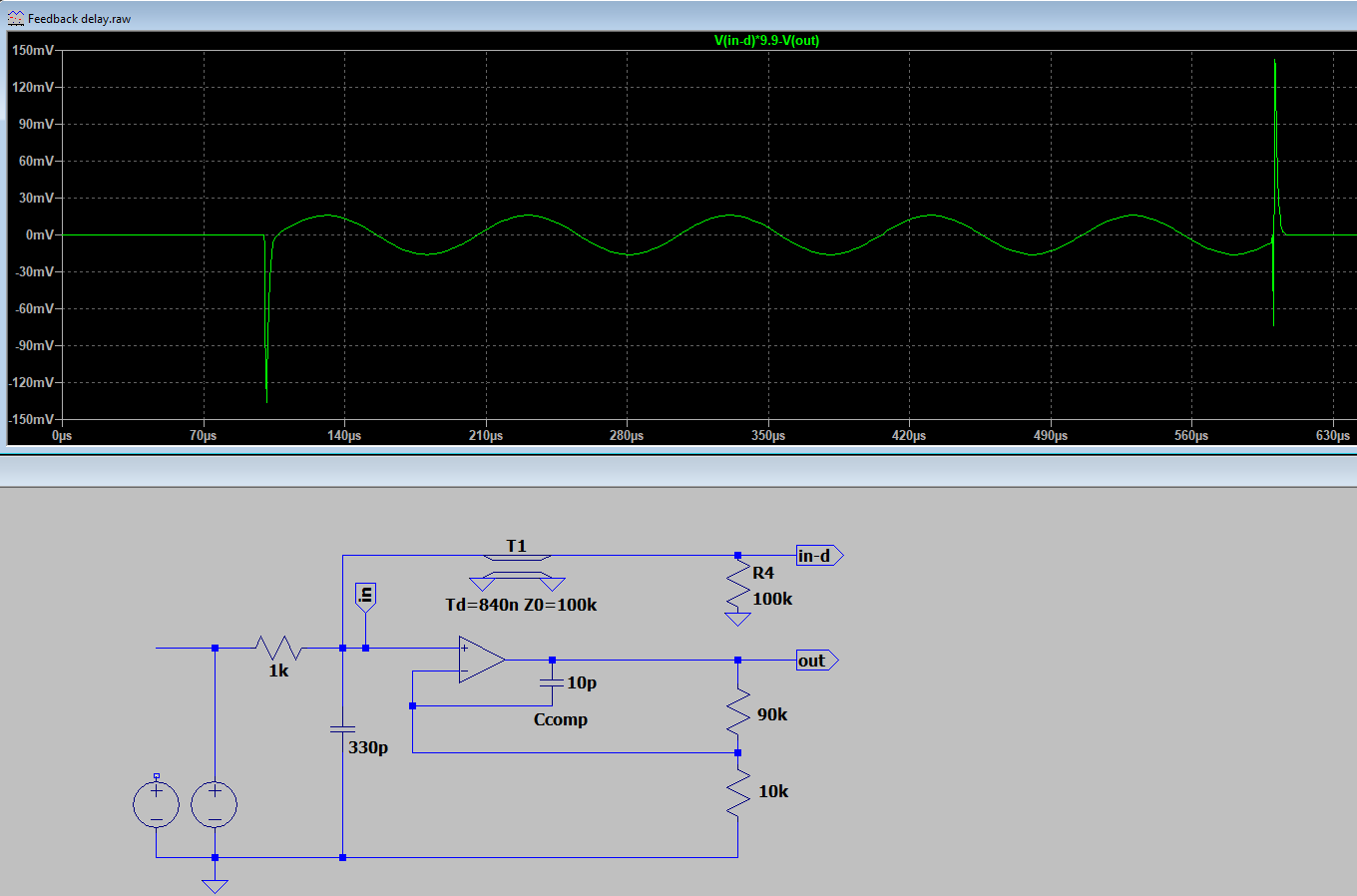Click the Feedback delay.raw window title
Image resolution: width=1357 pixels, height=896 pixels.
coord(79,19)
